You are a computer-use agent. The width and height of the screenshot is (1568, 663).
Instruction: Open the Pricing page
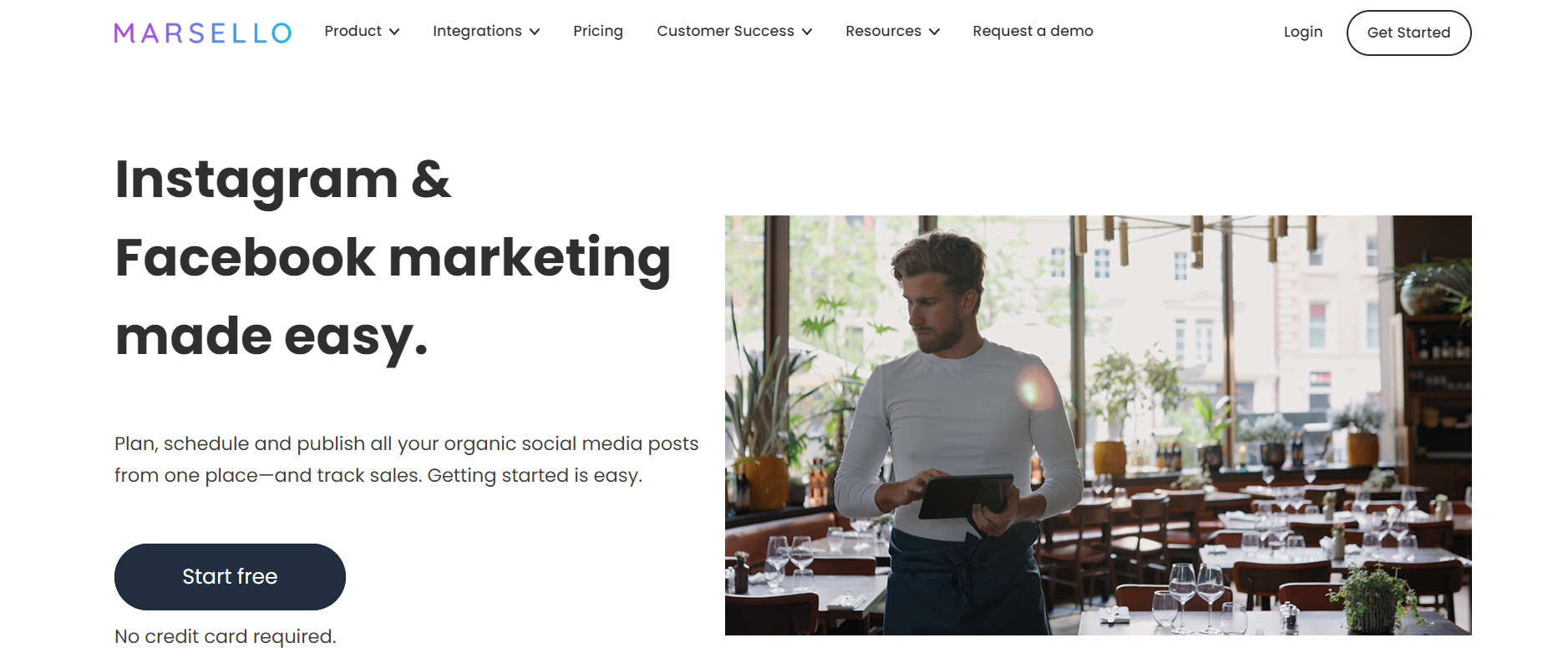coord(598,31)
